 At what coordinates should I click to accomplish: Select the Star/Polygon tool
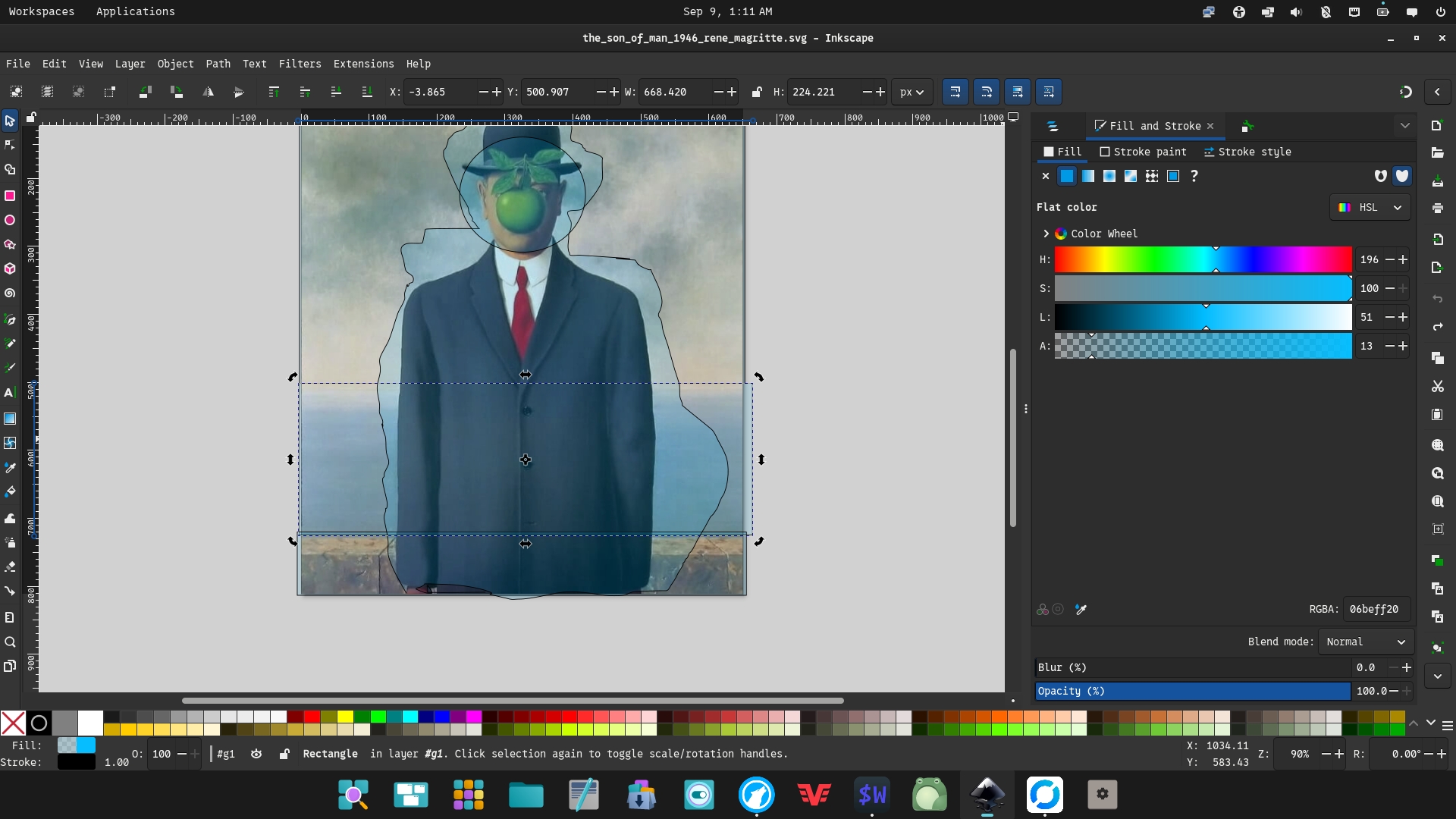[10, 244]
